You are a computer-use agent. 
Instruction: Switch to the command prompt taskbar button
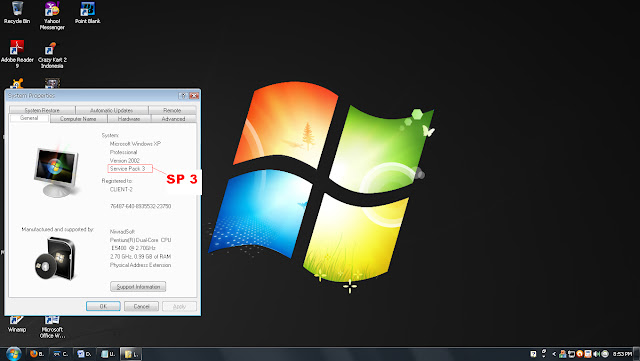(60, 354)
